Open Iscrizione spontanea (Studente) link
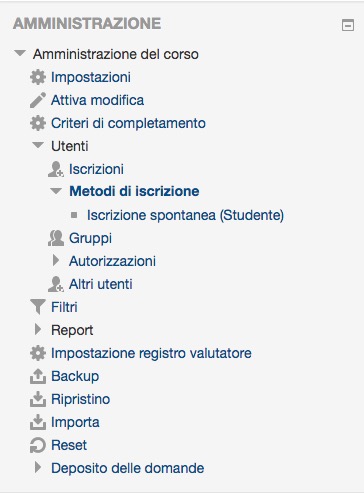 click(x=185, y=215)
